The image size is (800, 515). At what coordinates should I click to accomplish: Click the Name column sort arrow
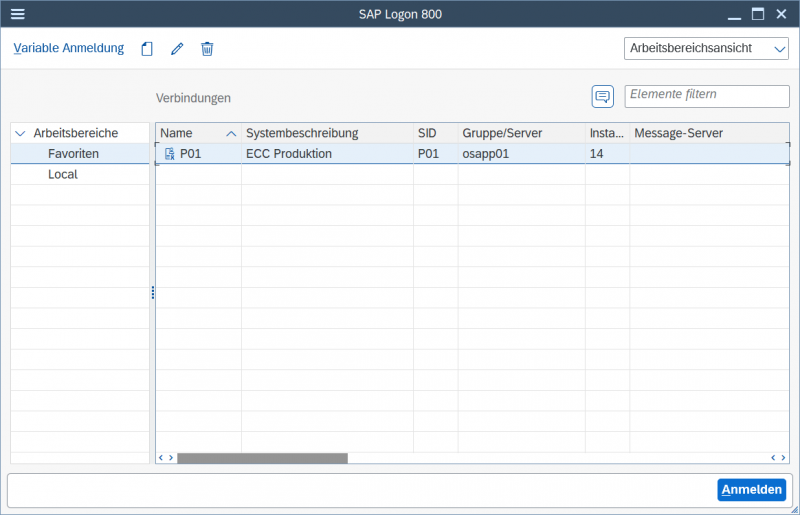(231, 134)
